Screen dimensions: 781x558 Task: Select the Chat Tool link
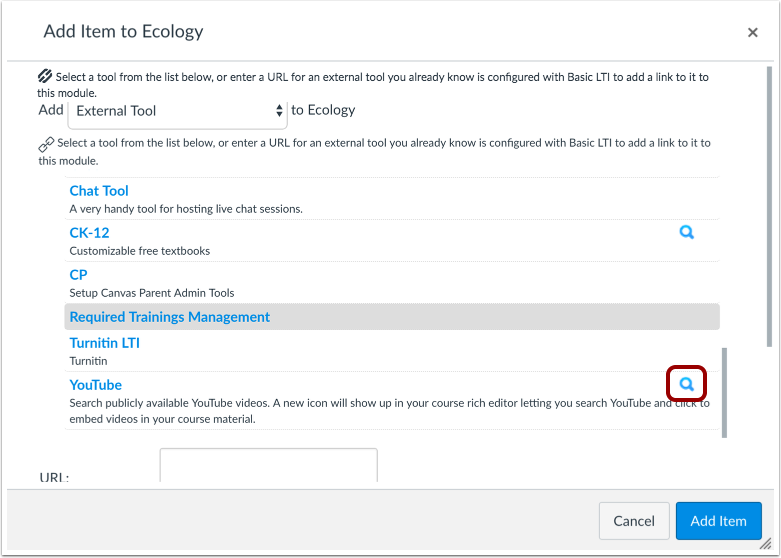pyautogui.click(x=99, y=190)
